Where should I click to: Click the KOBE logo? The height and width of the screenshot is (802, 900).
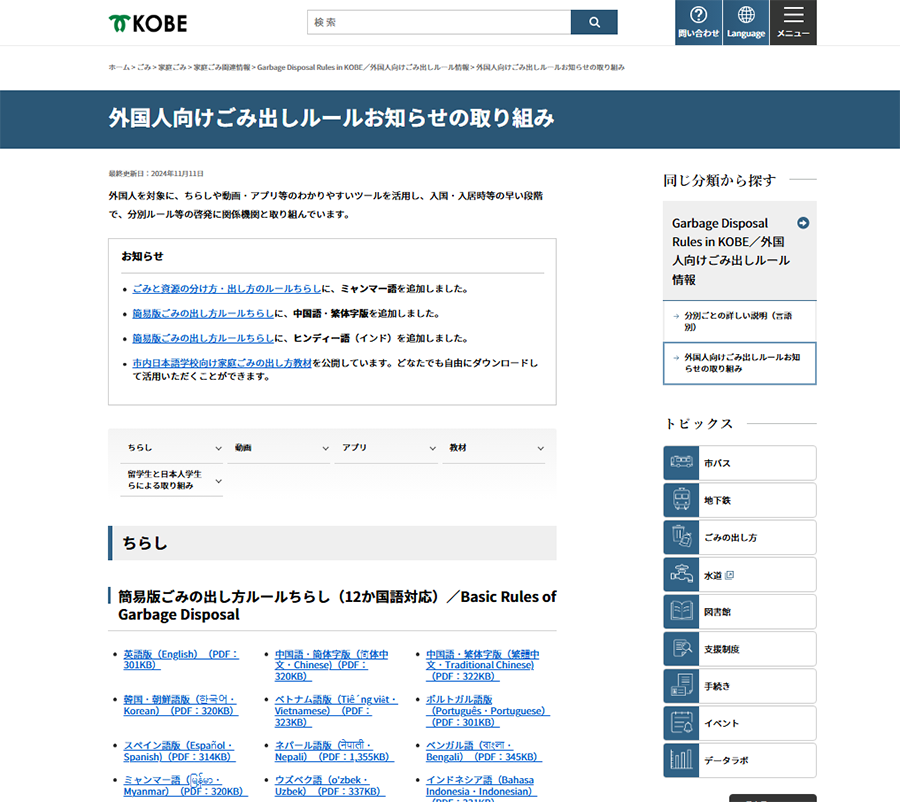pyautogui.click(x=147, y=23)
